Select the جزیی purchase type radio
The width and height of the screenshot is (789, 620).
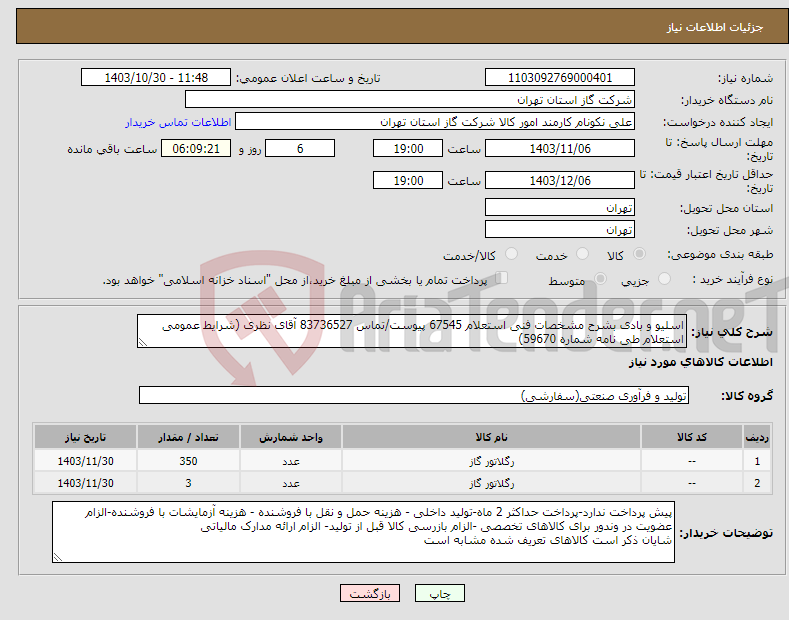[x=664, y=279]
